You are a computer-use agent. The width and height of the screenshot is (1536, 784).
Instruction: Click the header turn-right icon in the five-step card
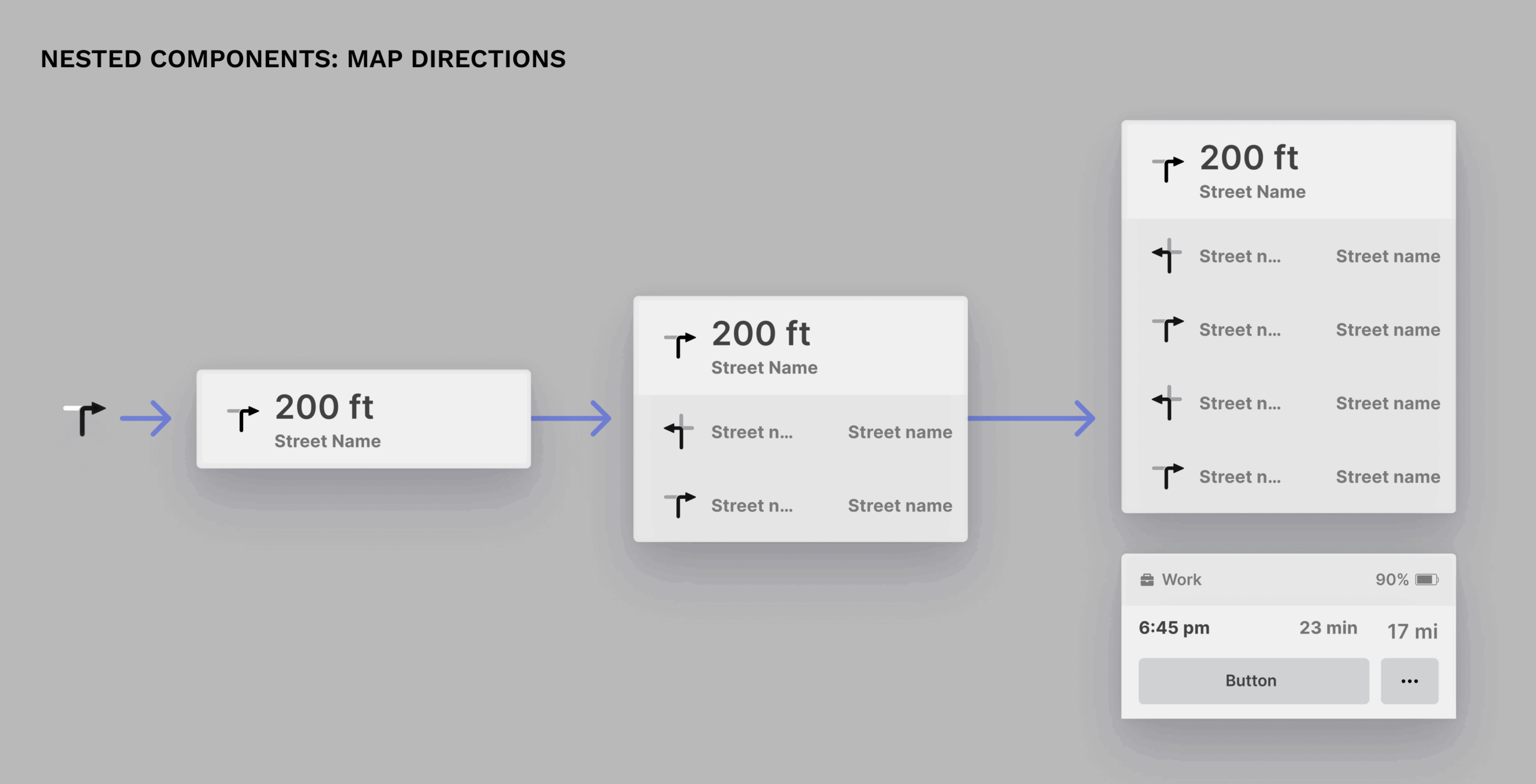pyautogui.click(x=1168, y=169)
